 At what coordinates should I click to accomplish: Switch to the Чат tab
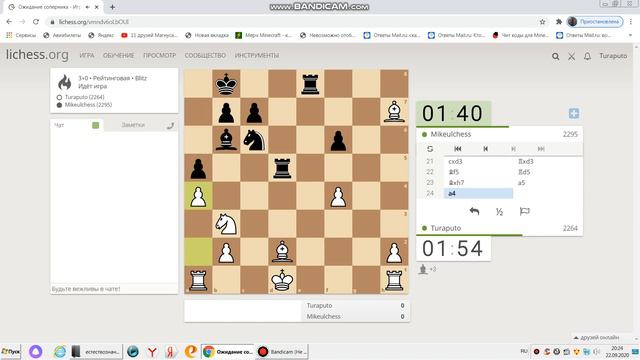(59, 125)
